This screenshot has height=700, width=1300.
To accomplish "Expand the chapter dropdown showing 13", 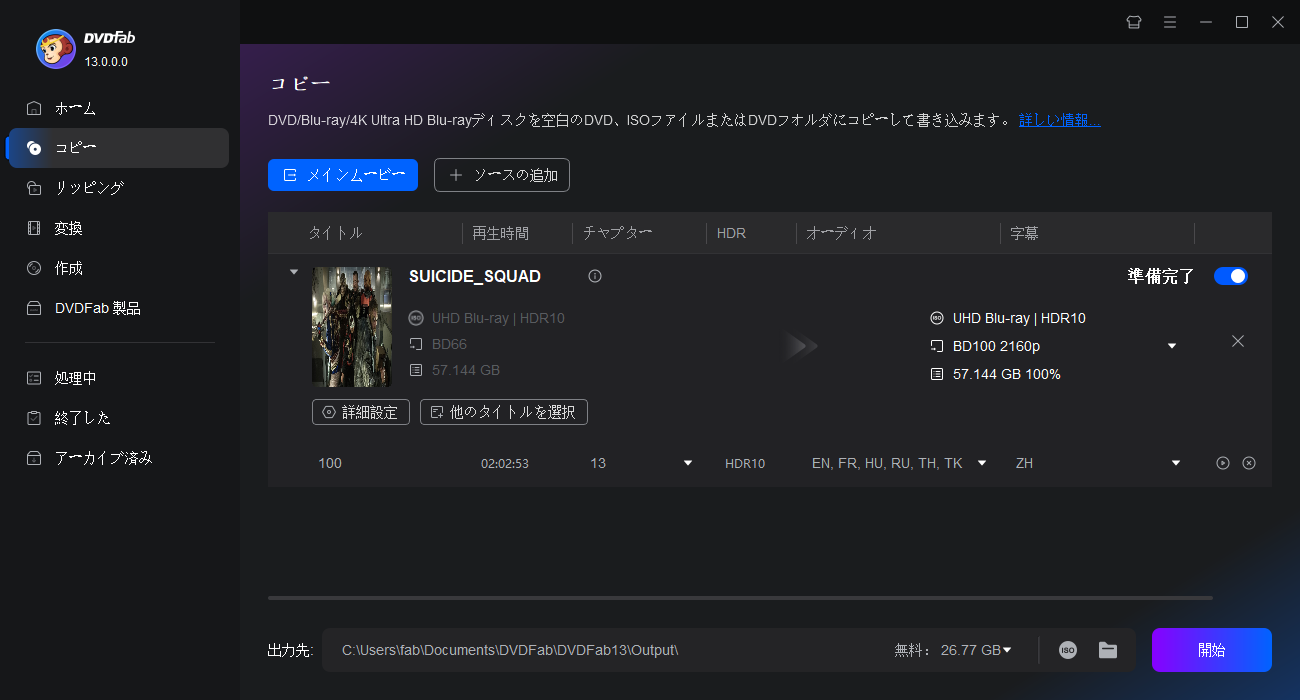I will [688, 463].
